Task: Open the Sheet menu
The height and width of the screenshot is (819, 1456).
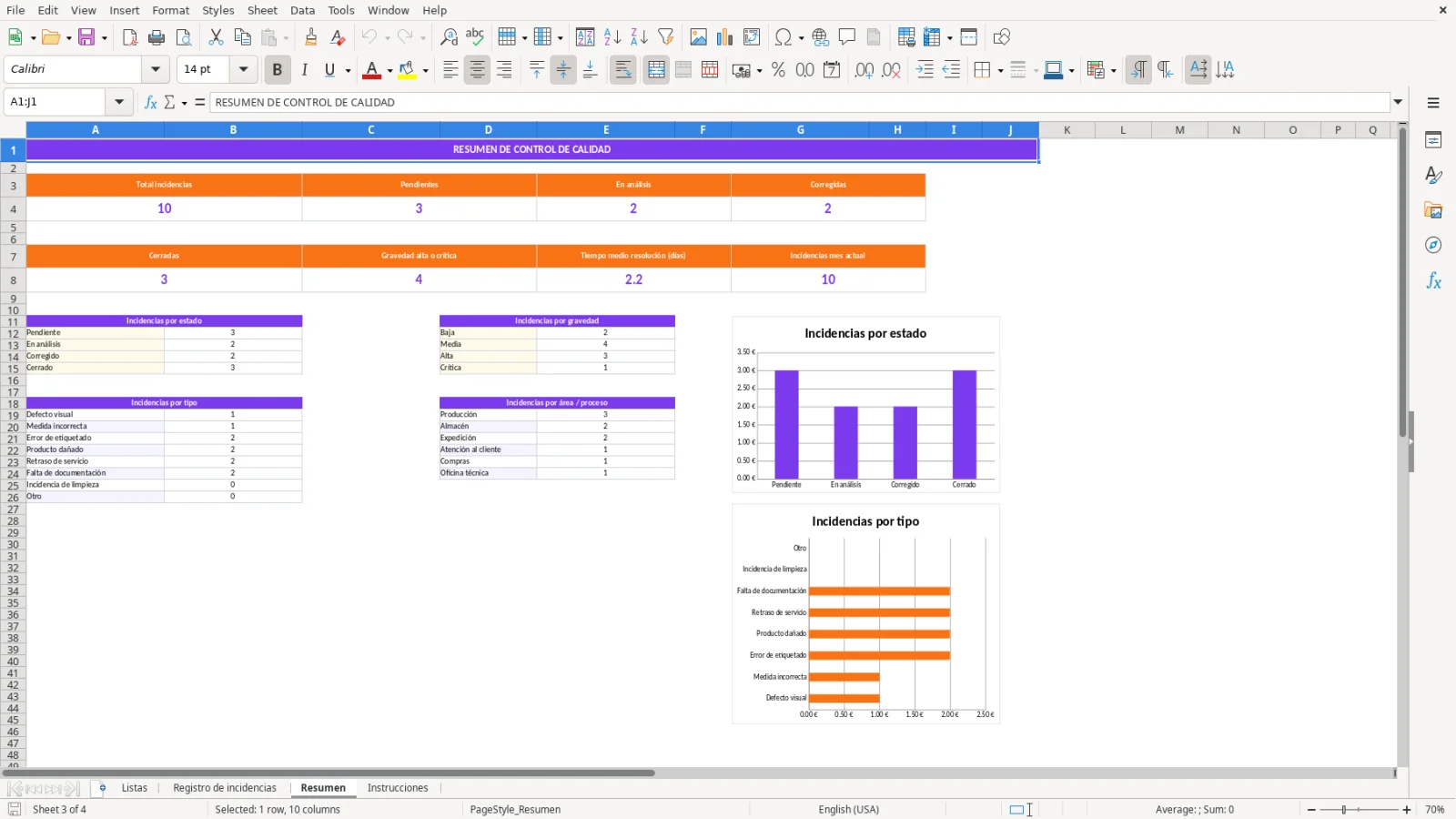Action: coord(262,10)
